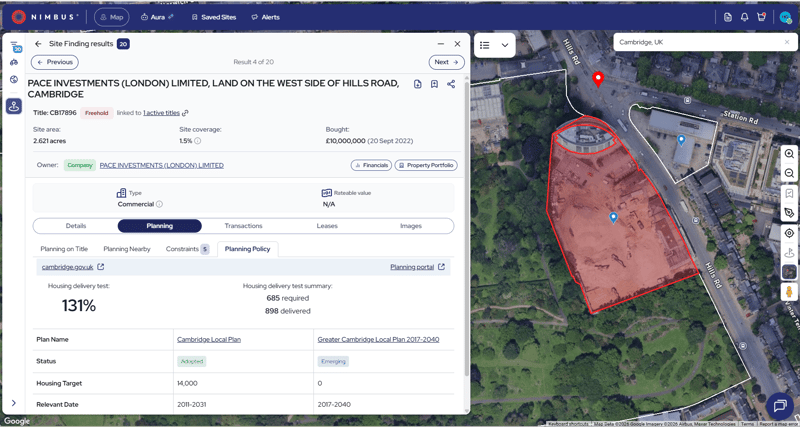
Task: Pick the Street View pegman
Action: 789,292
